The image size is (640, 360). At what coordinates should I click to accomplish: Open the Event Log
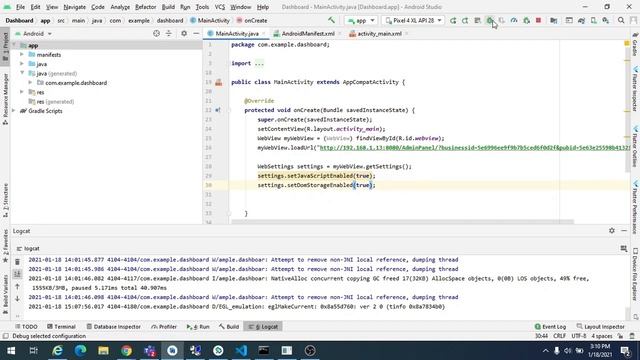550,327
